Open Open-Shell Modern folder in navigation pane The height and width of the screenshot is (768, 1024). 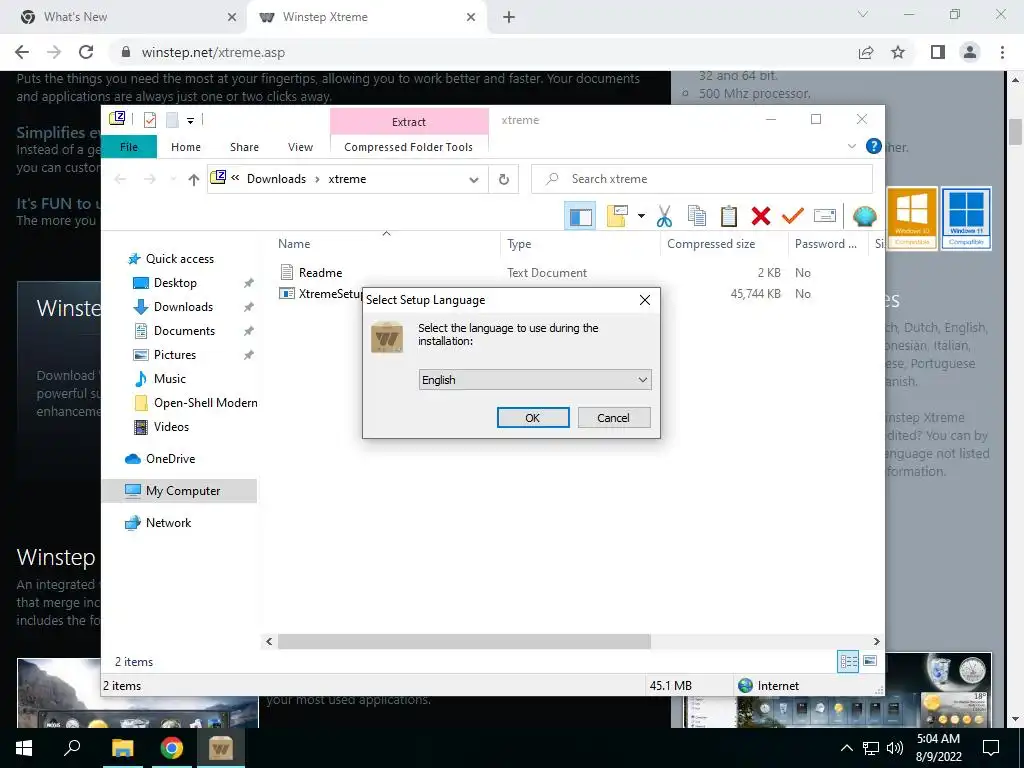point(205,403)
